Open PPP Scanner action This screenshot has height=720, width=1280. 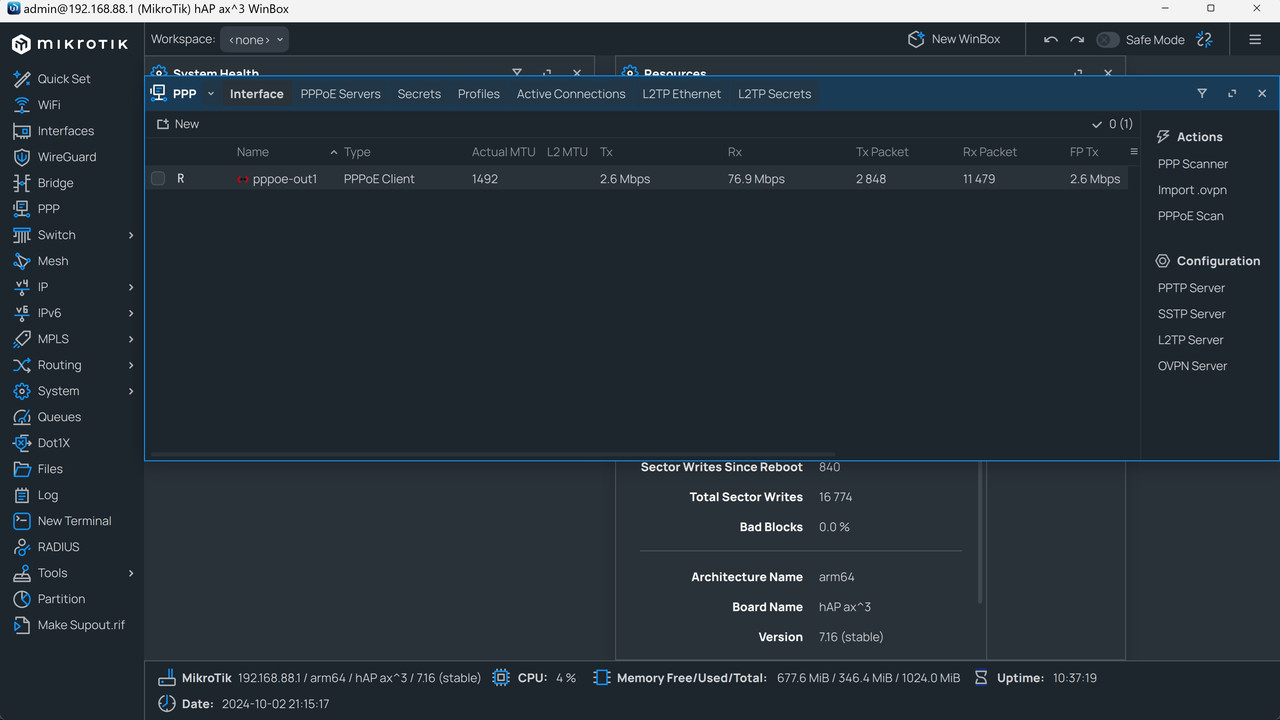tap(1193, 164)
